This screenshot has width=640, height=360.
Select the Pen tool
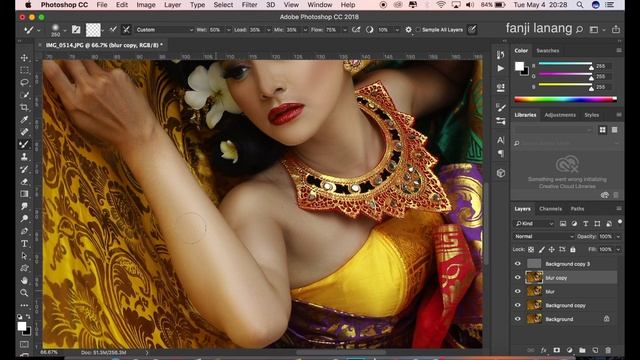click(x=24, y=231)
